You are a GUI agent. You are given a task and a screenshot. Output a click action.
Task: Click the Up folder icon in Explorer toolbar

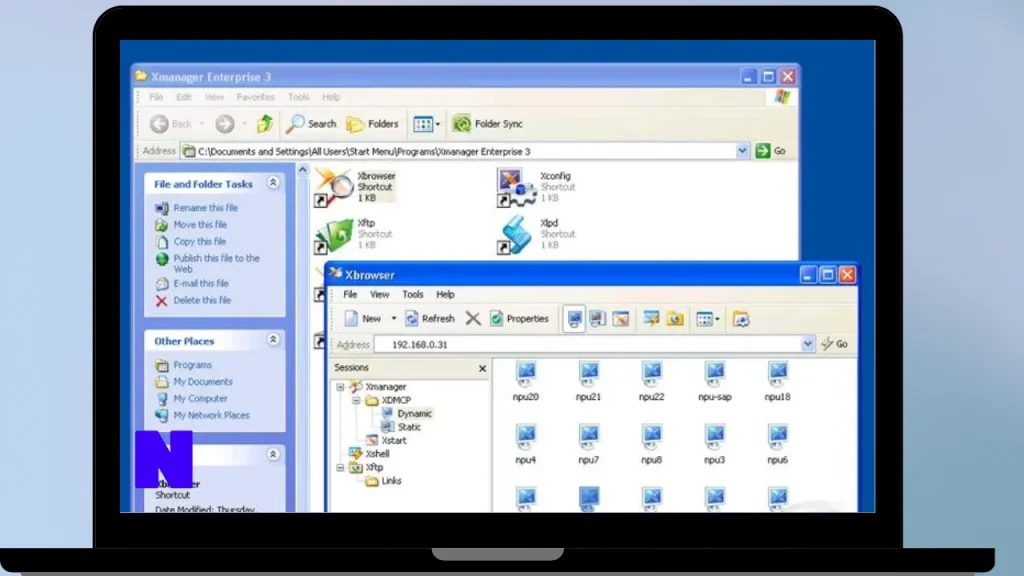pyautogui.click(x=265, y=123)
